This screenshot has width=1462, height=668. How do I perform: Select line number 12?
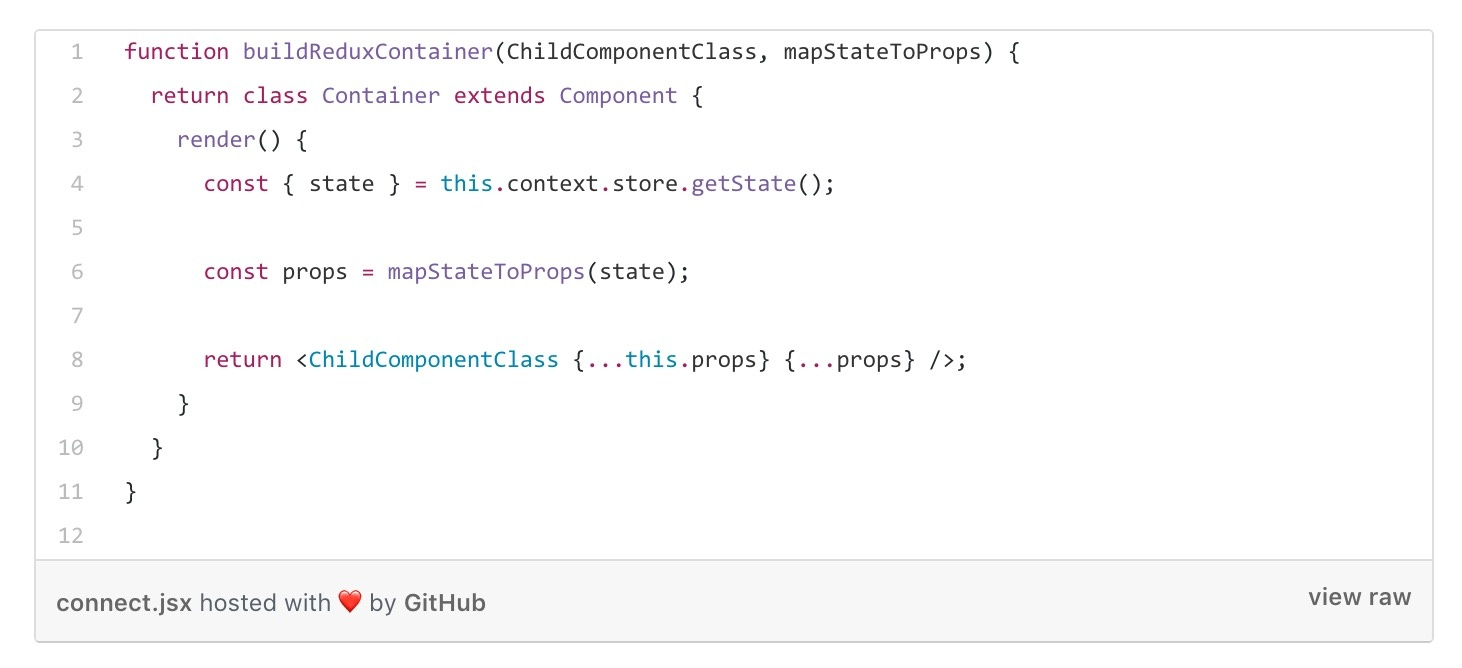[71, 536]
